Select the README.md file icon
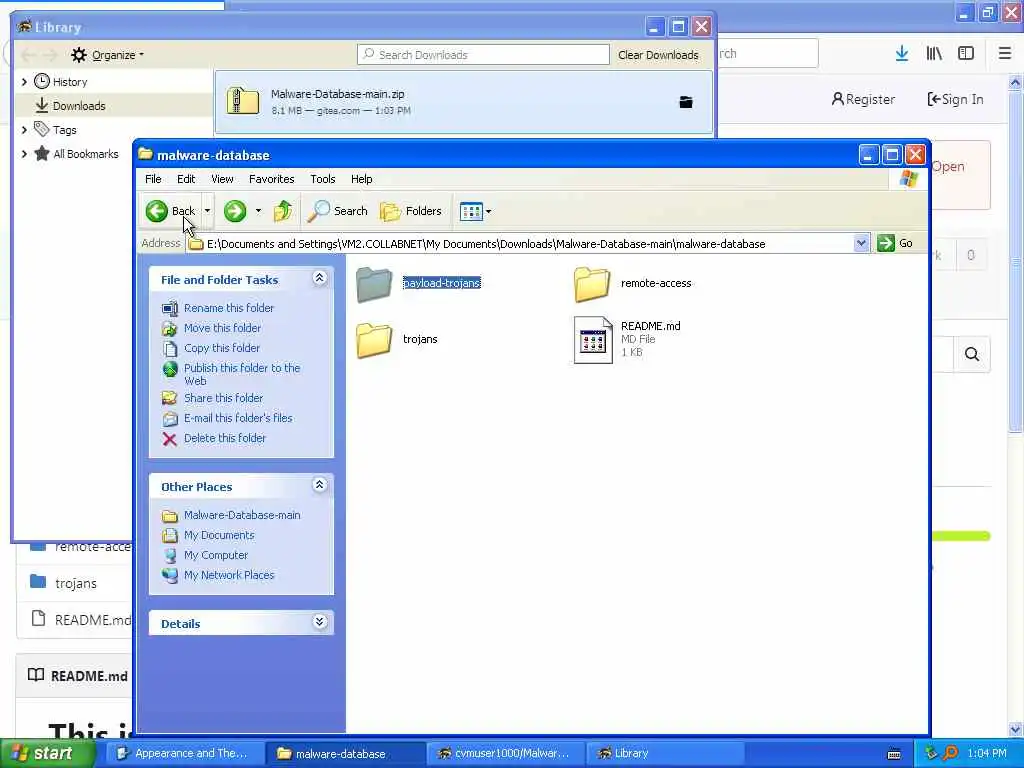1024x768 pixels. point(592,340)
